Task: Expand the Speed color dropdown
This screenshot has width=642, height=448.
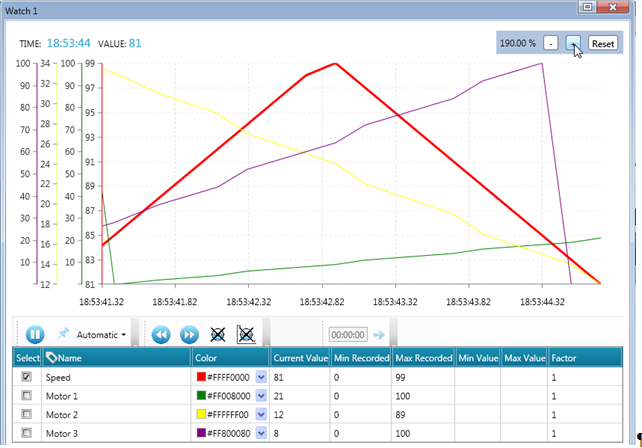Action: coord(261,377)
